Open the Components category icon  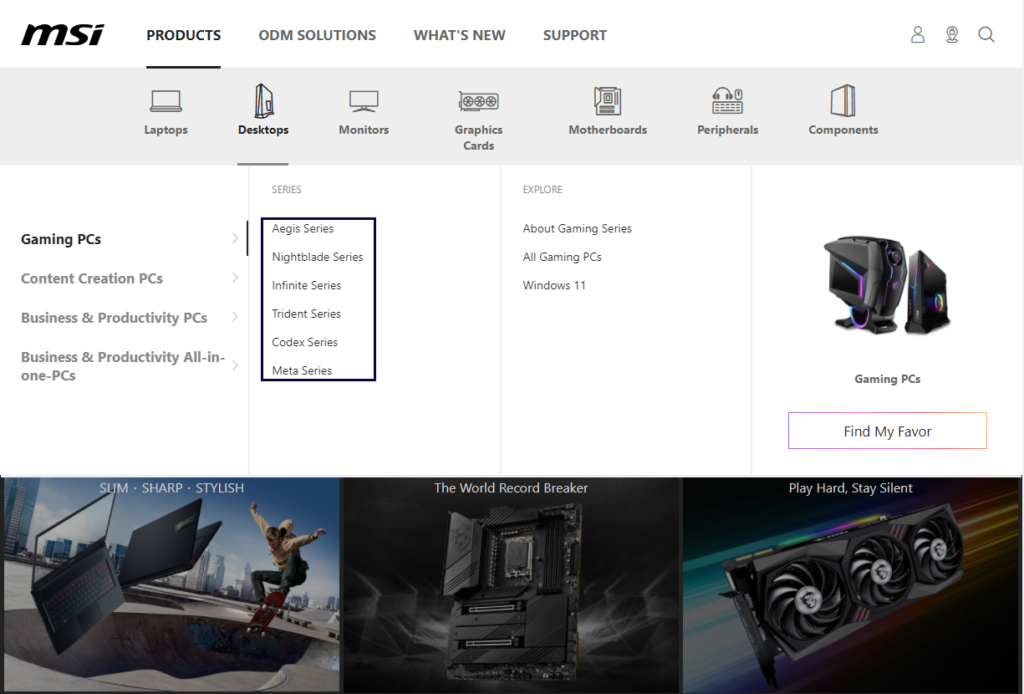pyautogui.click(x=843, y=101)
